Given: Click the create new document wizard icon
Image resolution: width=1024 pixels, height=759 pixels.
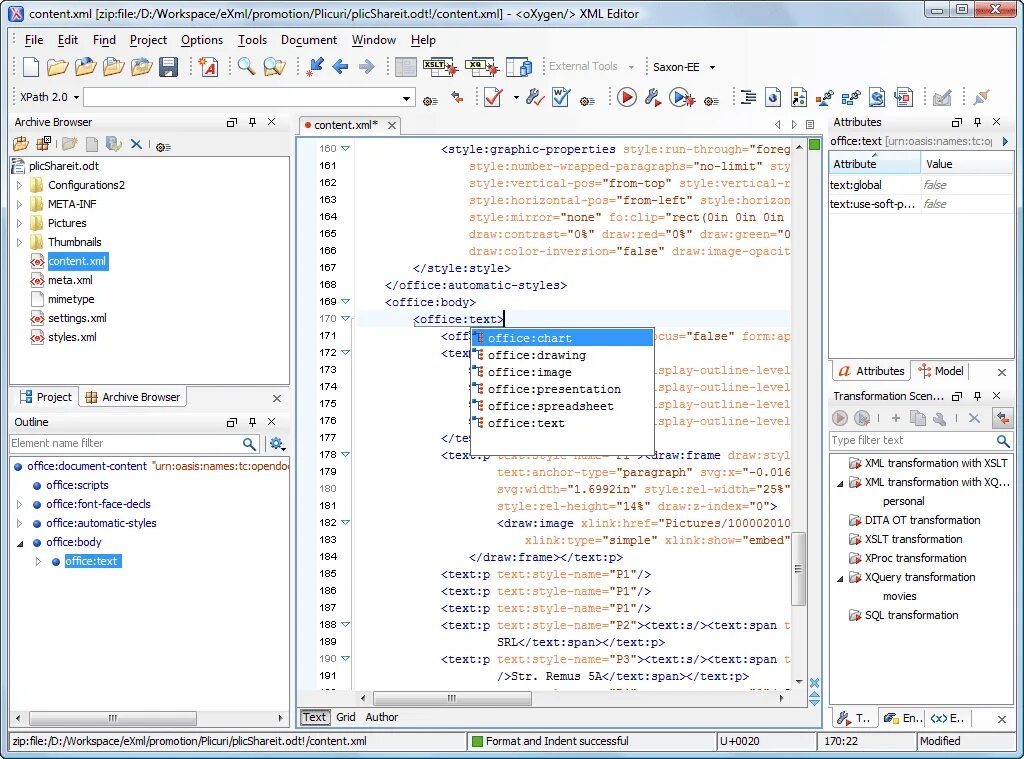Looking at the screenshot, I should (x=208, y=67).
